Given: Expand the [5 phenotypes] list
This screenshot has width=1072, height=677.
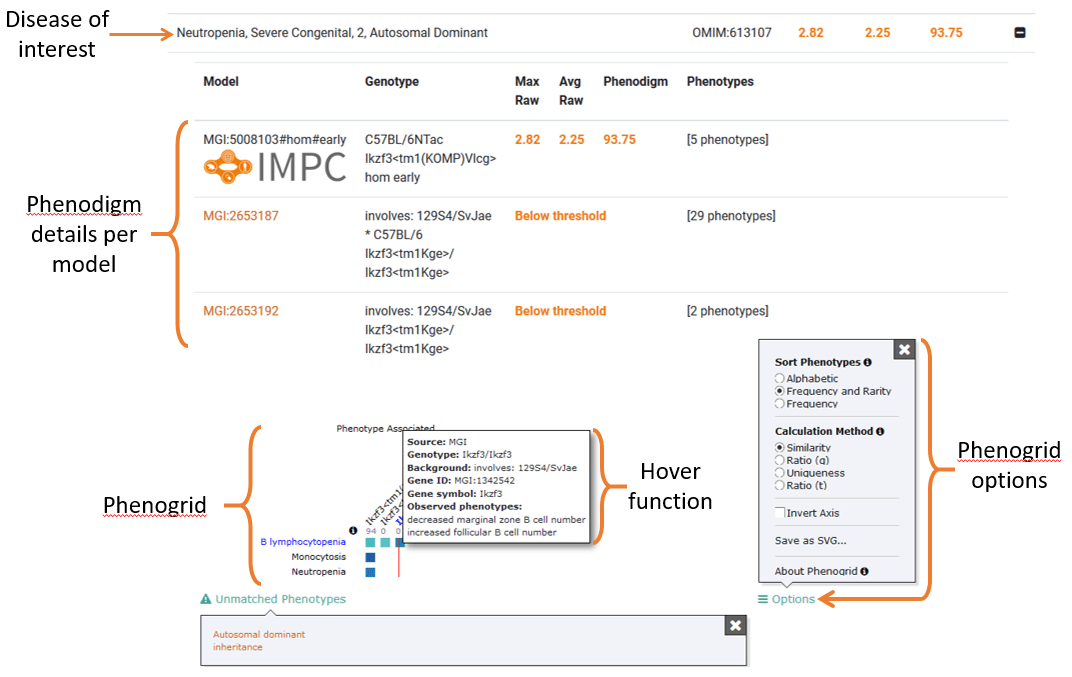Looking at the screenshot, I should (x=727, y=140).
